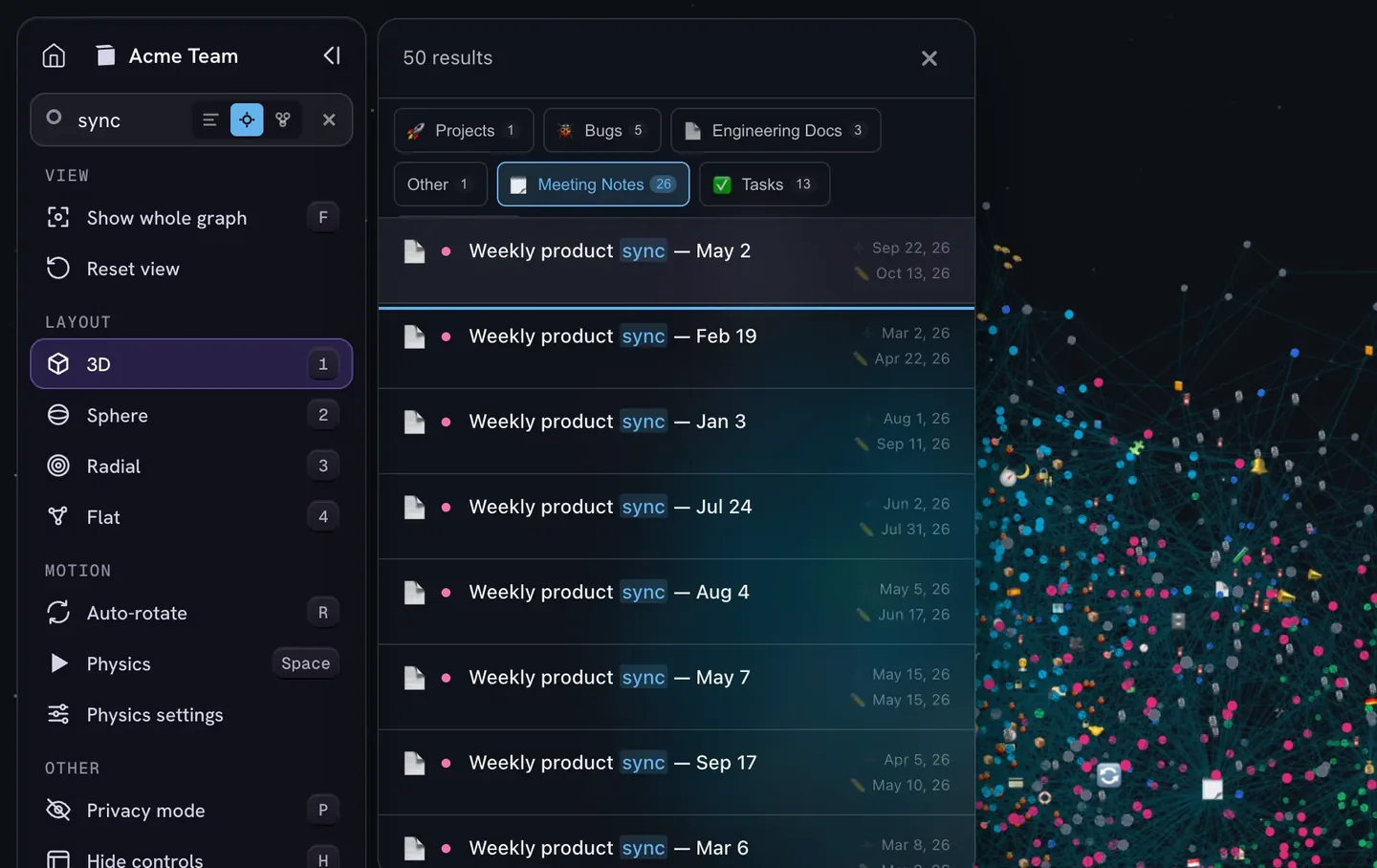Open Weekly product sync — May 2

pos(676,261)
